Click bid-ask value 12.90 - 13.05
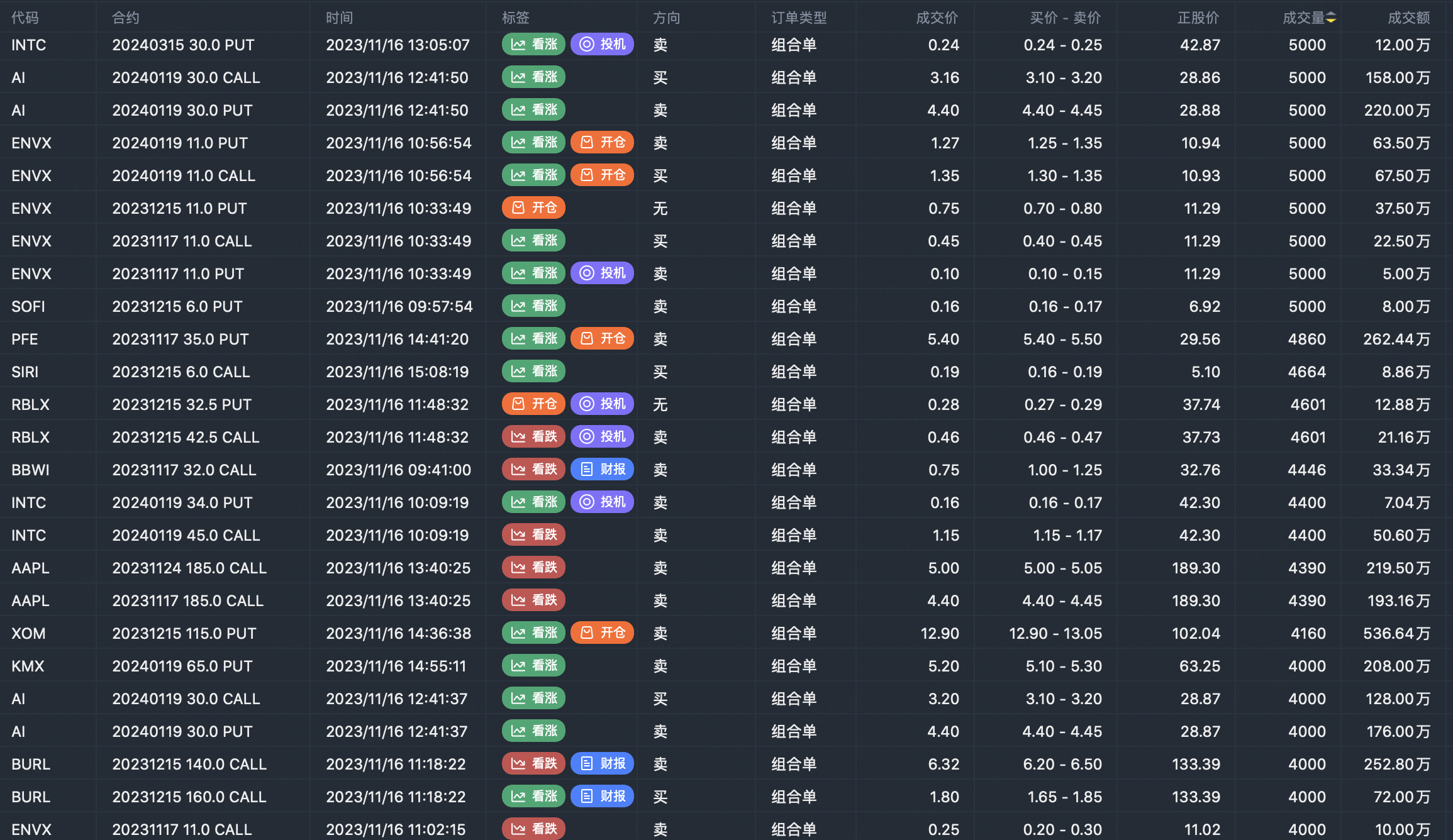This screenshot has height=840, width=1453. pyautogui.click(x=1055, y=633)
